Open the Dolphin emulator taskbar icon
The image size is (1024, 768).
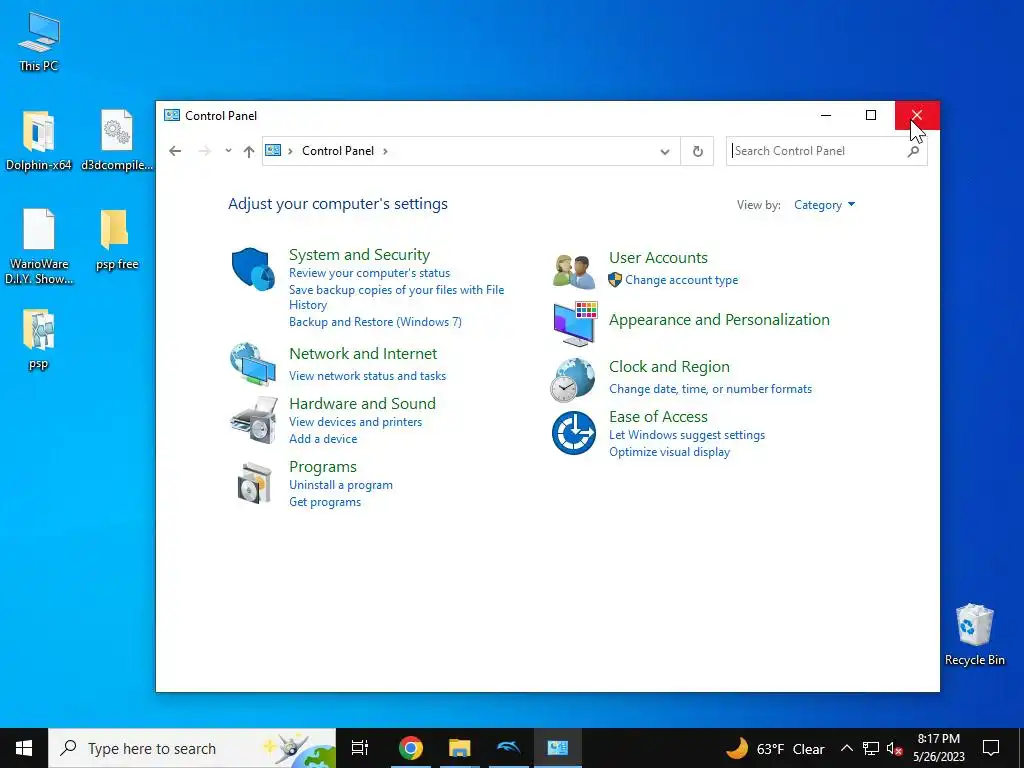click(x=509, y=748)
